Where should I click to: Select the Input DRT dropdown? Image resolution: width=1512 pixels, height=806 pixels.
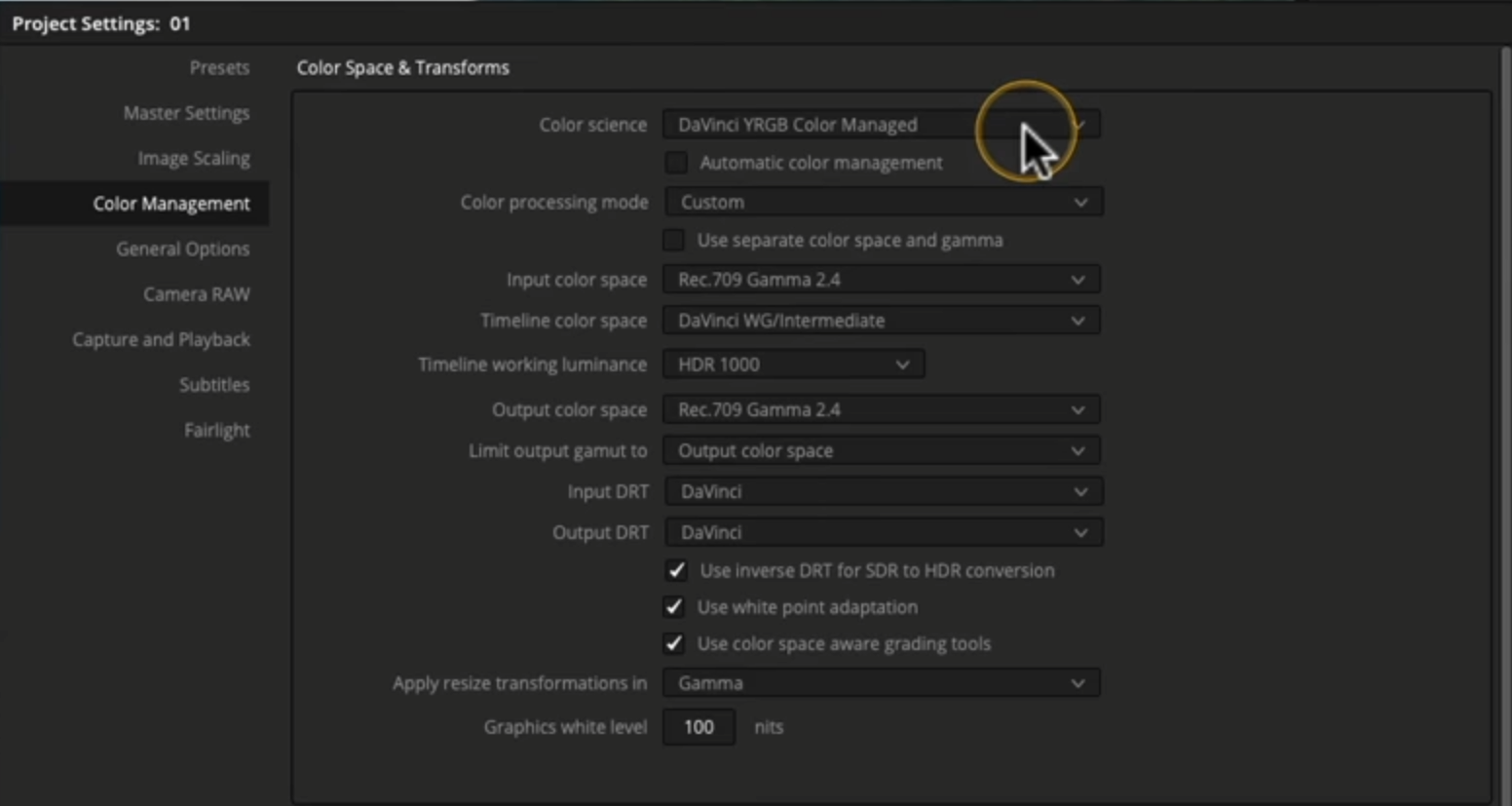(883, 492)
